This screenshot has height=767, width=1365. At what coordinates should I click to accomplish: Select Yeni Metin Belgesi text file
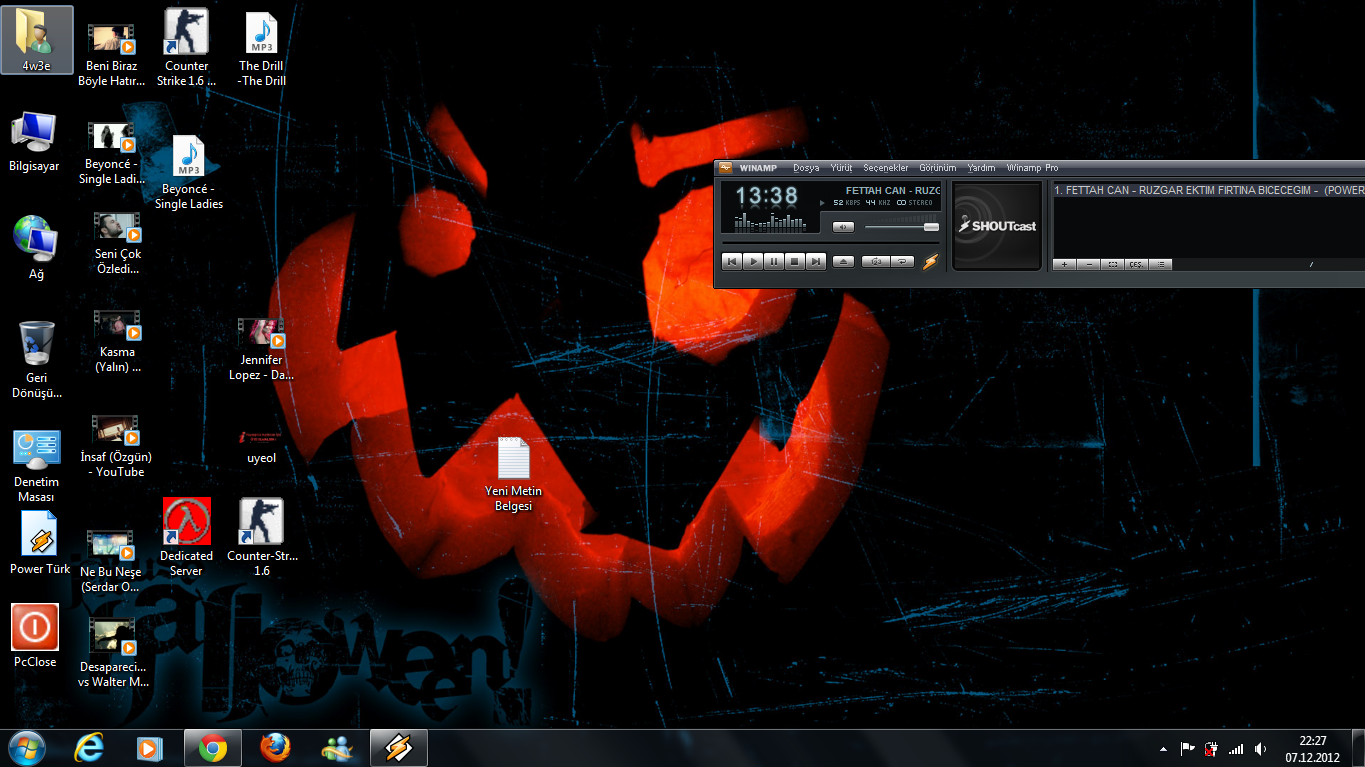tap(513, 475)
